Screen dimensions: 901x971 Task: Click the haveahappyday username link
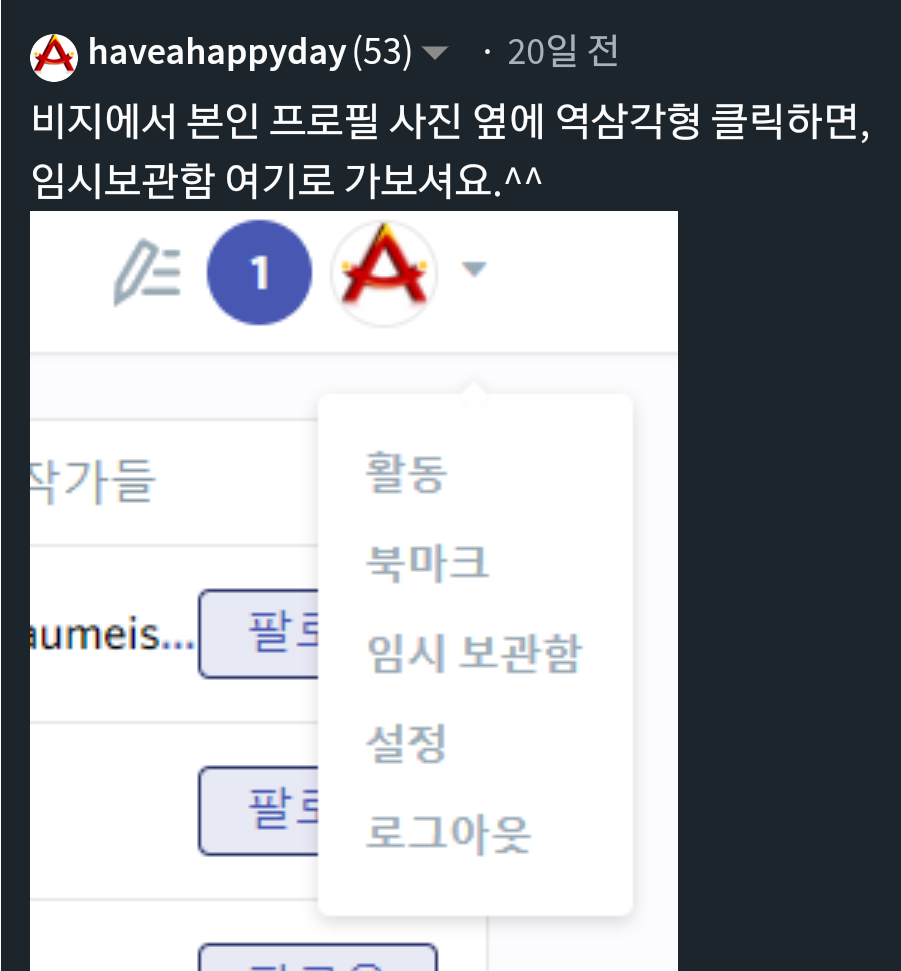tap(217, 53)
